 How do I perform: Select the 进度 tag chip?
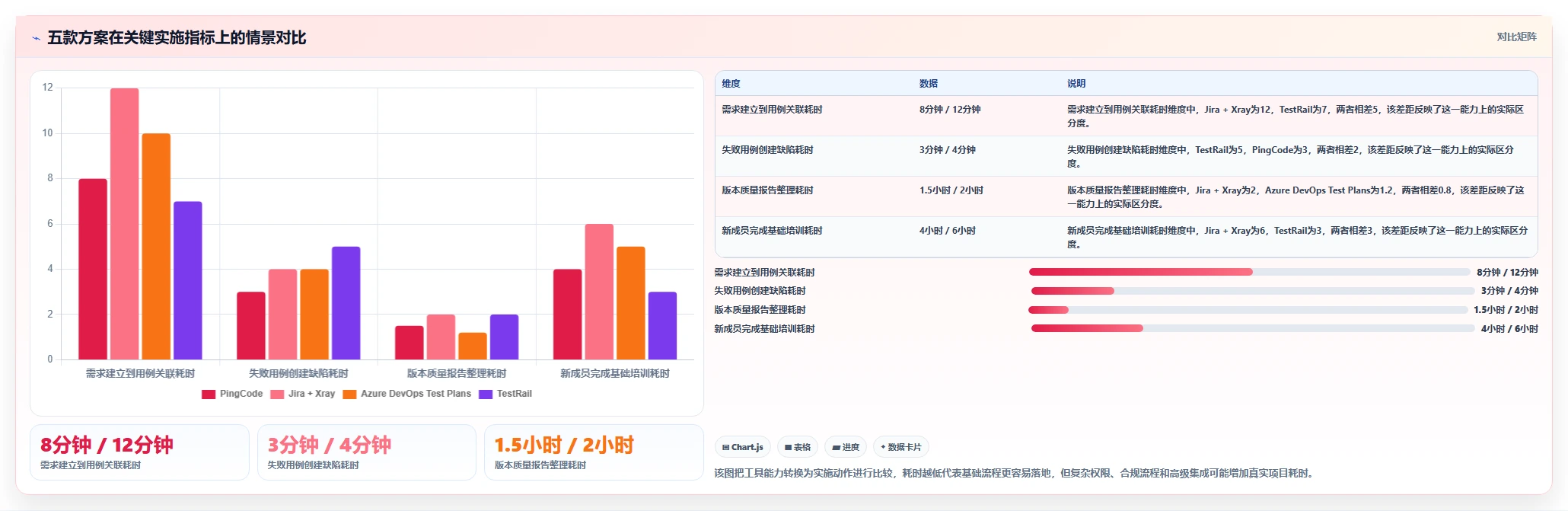[846, 447]
